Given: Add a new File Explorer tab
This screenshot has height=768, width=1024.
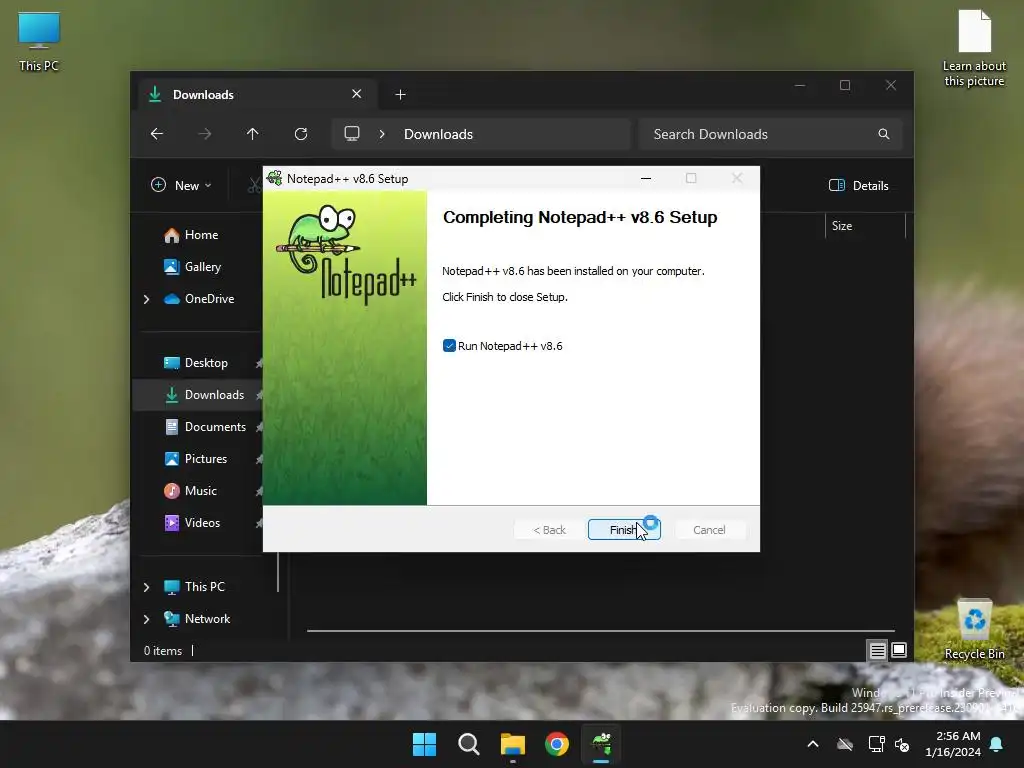Looking at the screenshot, I should point(400,95).
